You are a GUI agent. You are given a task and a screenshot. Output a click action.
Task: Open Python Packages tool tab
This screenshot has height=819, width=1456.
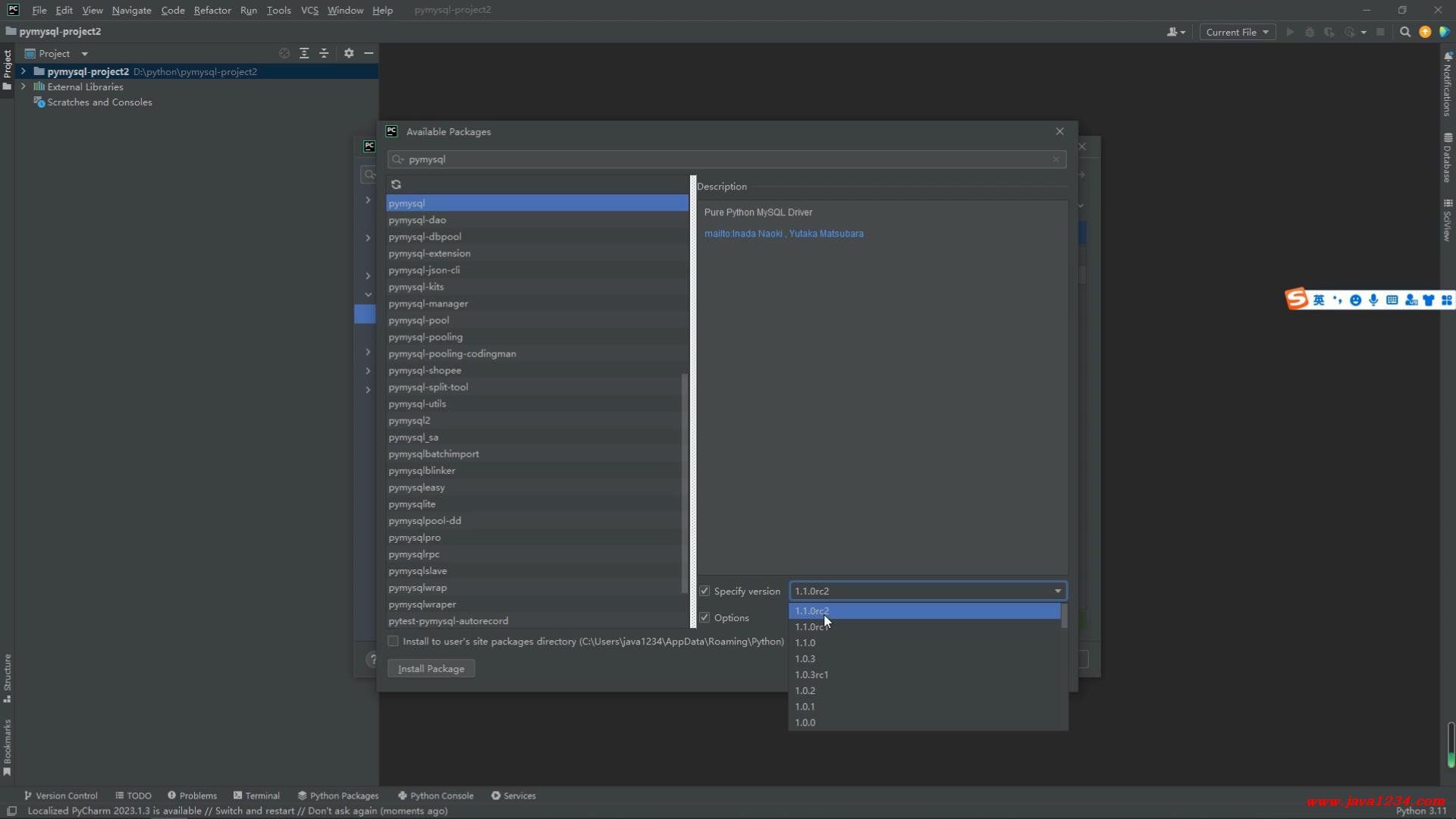[x=338, y=795]
